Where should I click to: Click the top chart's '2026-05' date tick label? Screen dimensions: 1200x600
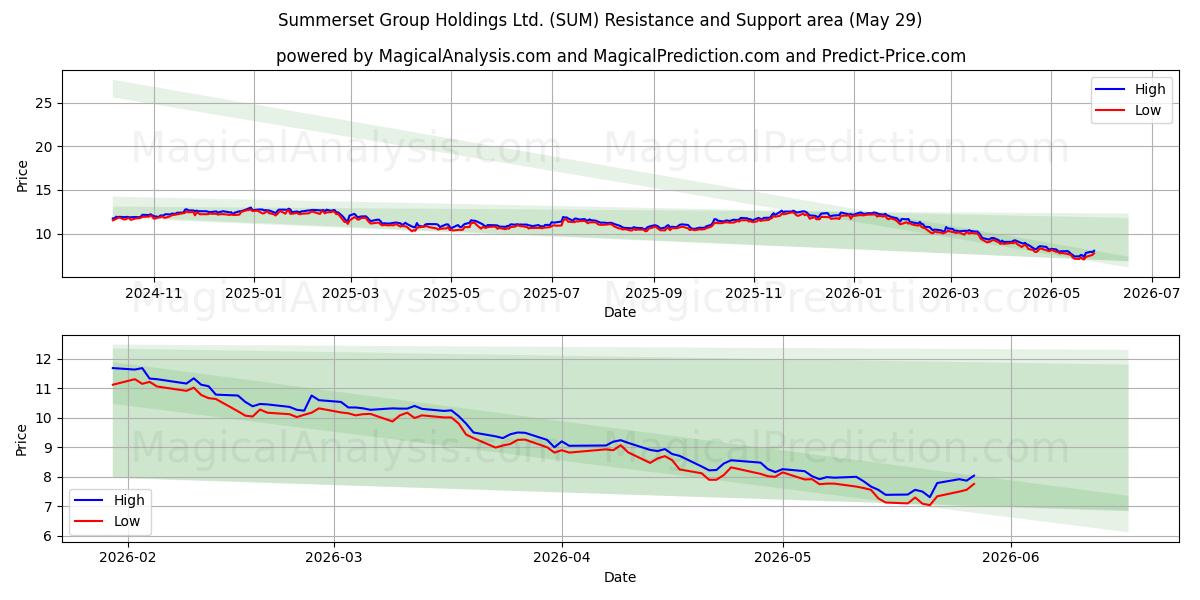1051,295
